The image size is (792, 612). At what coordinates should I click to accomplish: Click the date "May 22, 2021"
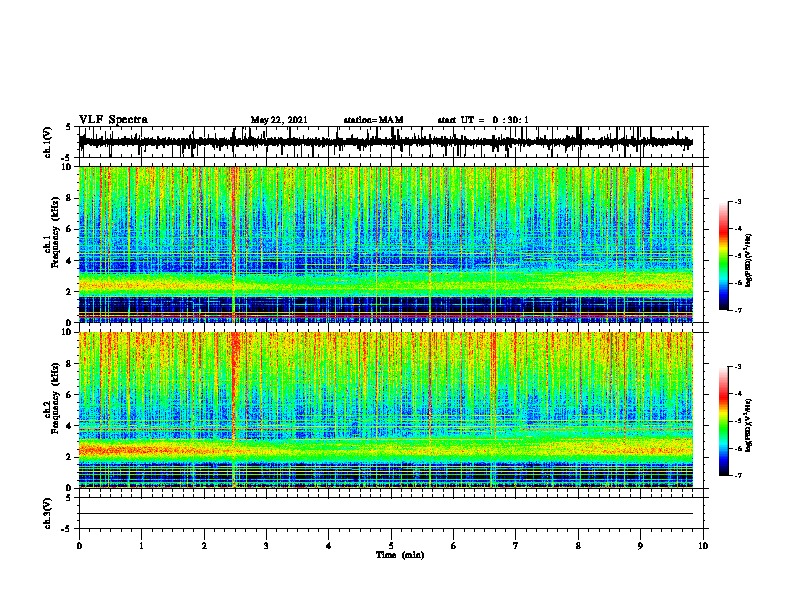click(279, 120)
